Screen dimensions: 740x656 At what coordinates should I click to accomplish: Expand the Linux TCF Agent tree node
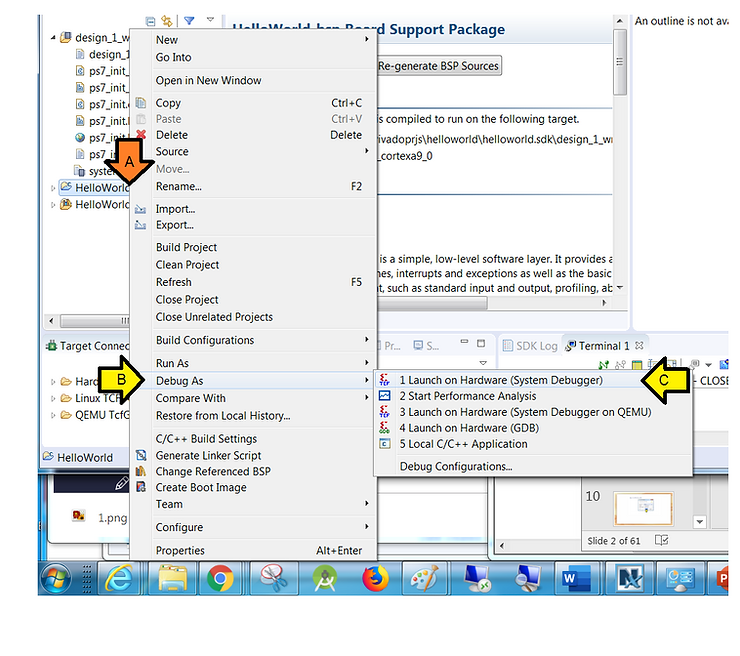[x=53, y=399]
